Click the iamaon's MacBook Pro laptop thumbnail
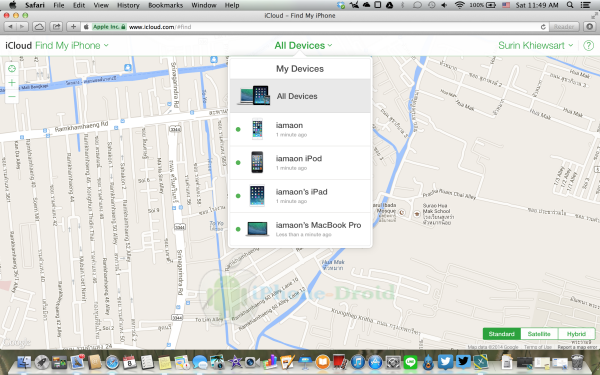Viewport: 600px width, 375px height. tap(257, 229)
